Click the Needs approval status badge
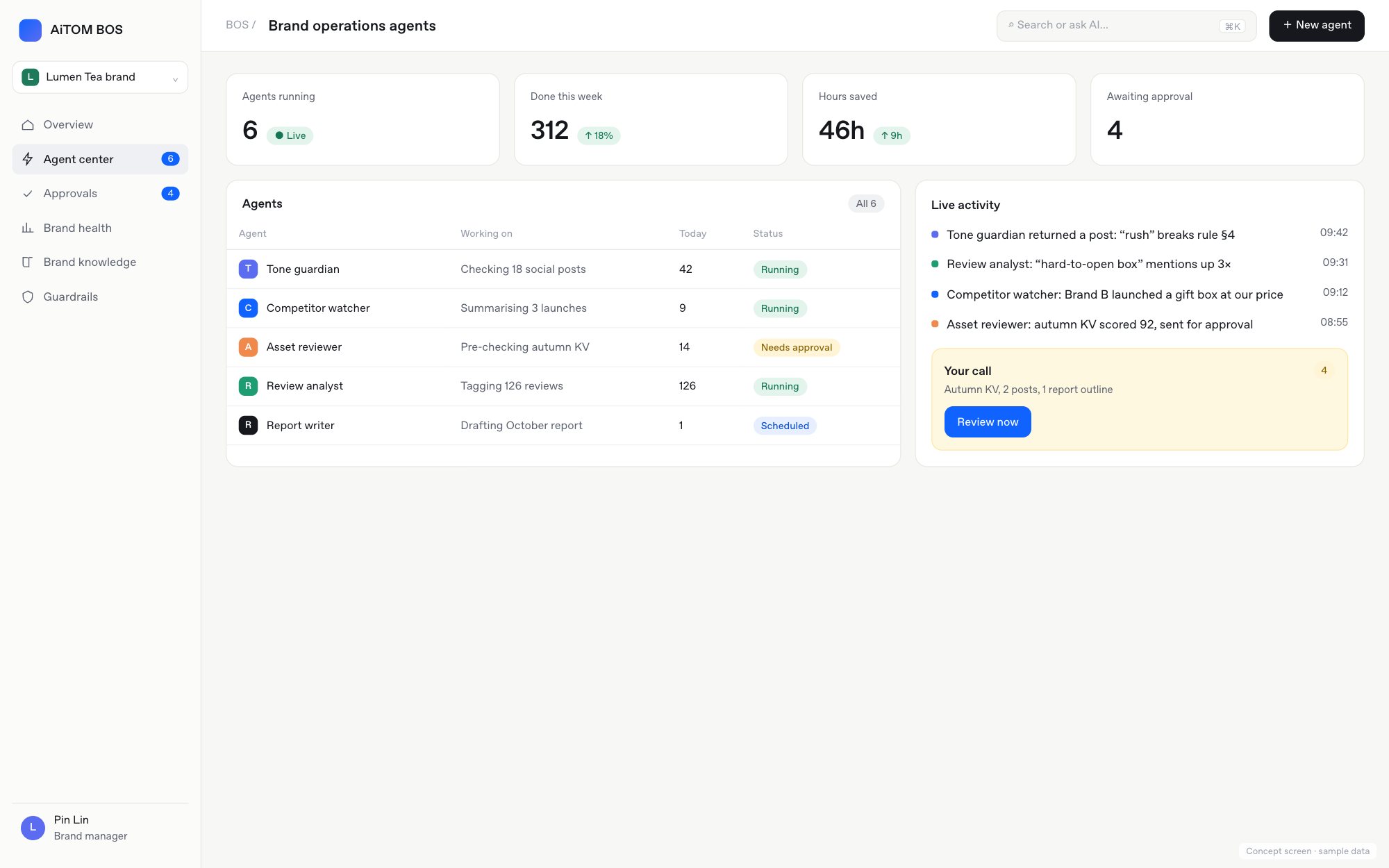Viewport: 1389px width, 868px height. click(797, 347)
